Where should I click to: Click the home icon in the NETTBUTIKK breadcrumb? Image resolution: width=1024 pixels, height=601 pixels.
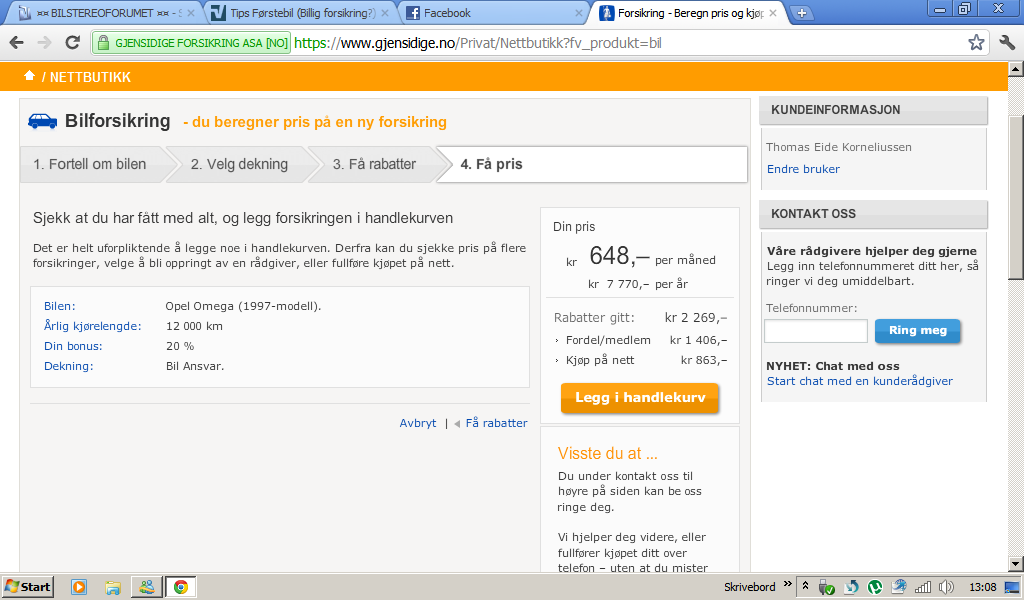pos(31,75)
